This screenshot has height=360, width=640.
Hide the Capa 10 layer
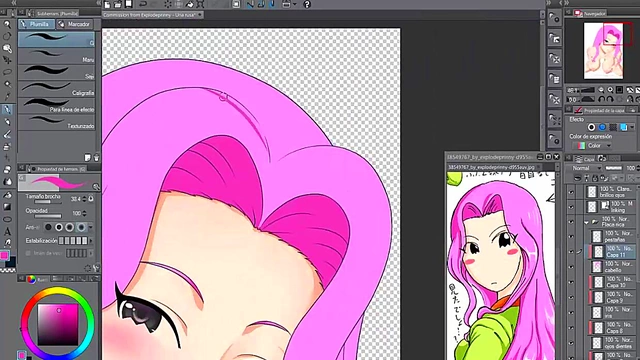click(571, 282)
